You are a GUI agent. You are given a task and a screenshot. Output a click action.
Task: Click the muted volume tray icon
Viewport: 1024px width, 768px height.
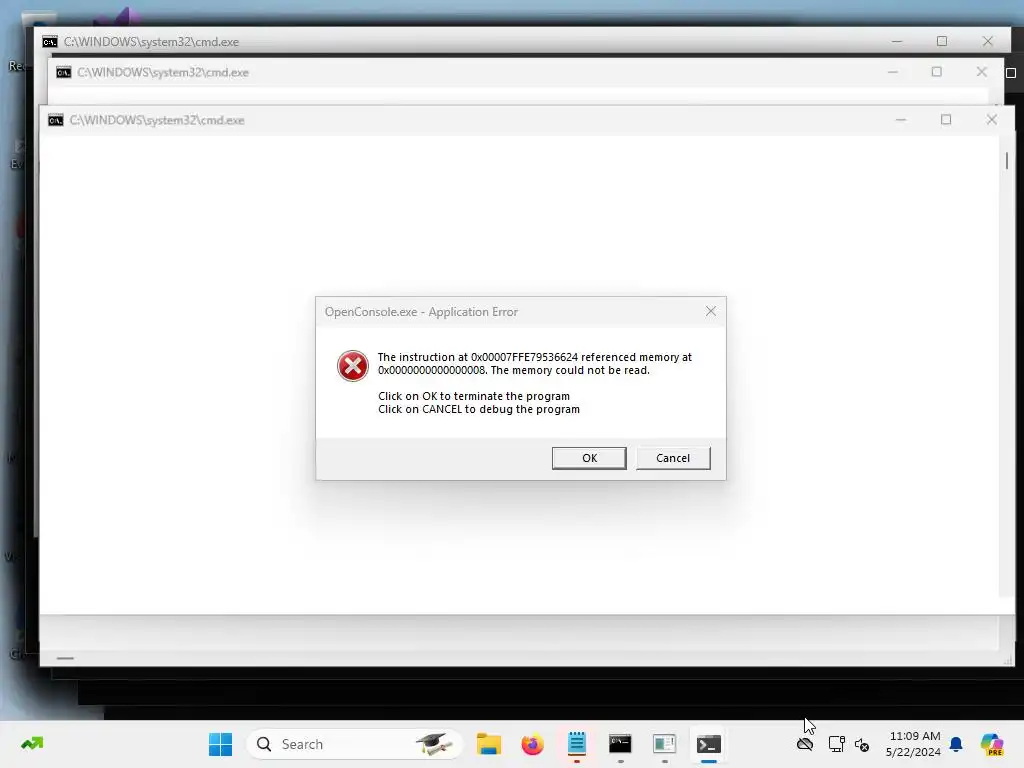[862, 744]
